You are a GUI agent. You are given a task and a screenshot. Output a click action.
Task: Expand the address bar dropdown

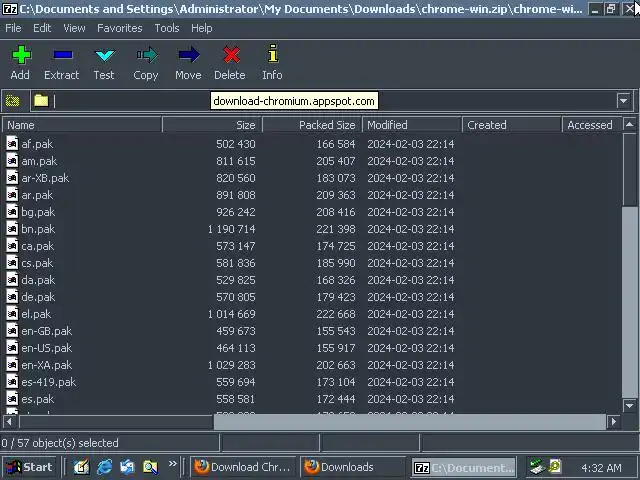coord(623,100)
